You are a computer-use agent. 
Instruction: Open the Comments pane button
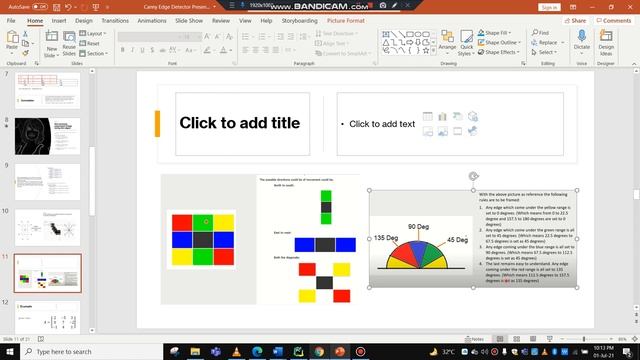(613, 20)
